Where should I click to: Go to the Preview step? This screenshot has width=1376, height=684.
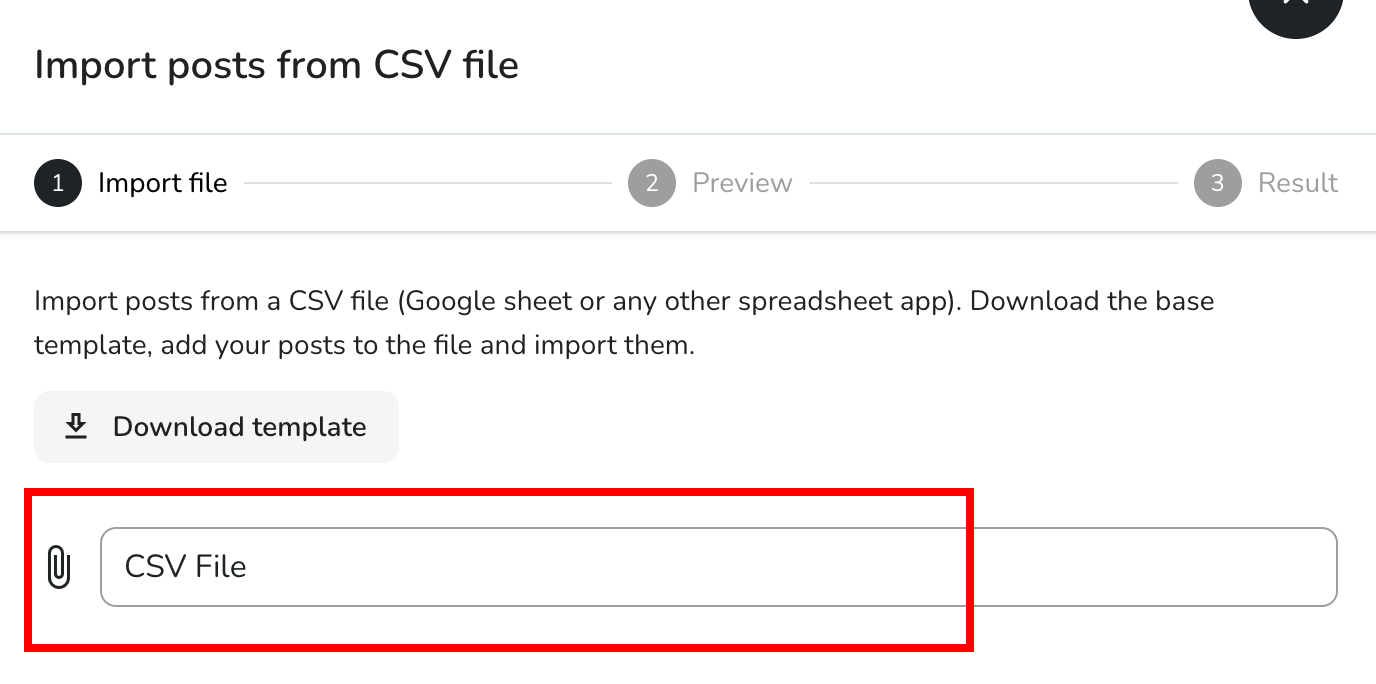click(742, 183)
